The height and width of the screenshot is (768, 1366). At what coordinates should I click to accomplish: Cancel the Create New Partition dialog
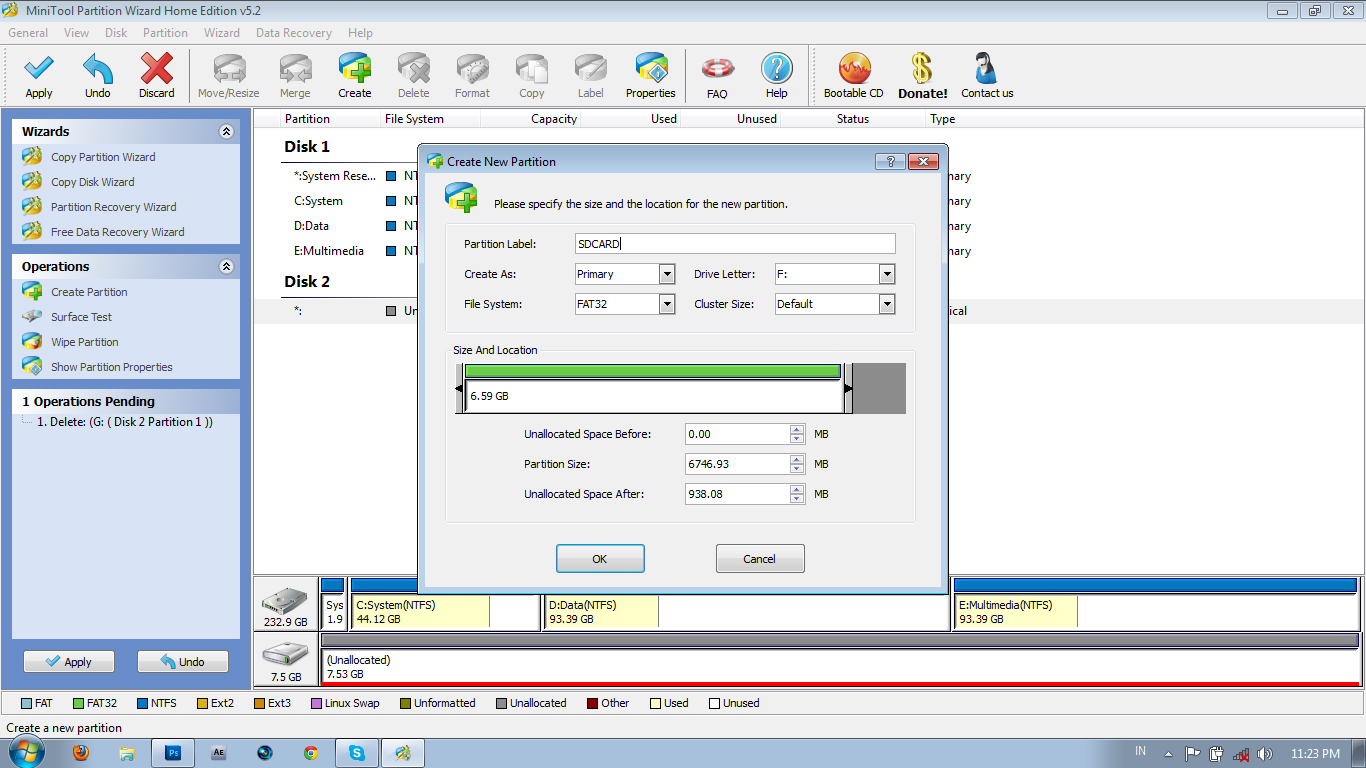coord(760,559)
